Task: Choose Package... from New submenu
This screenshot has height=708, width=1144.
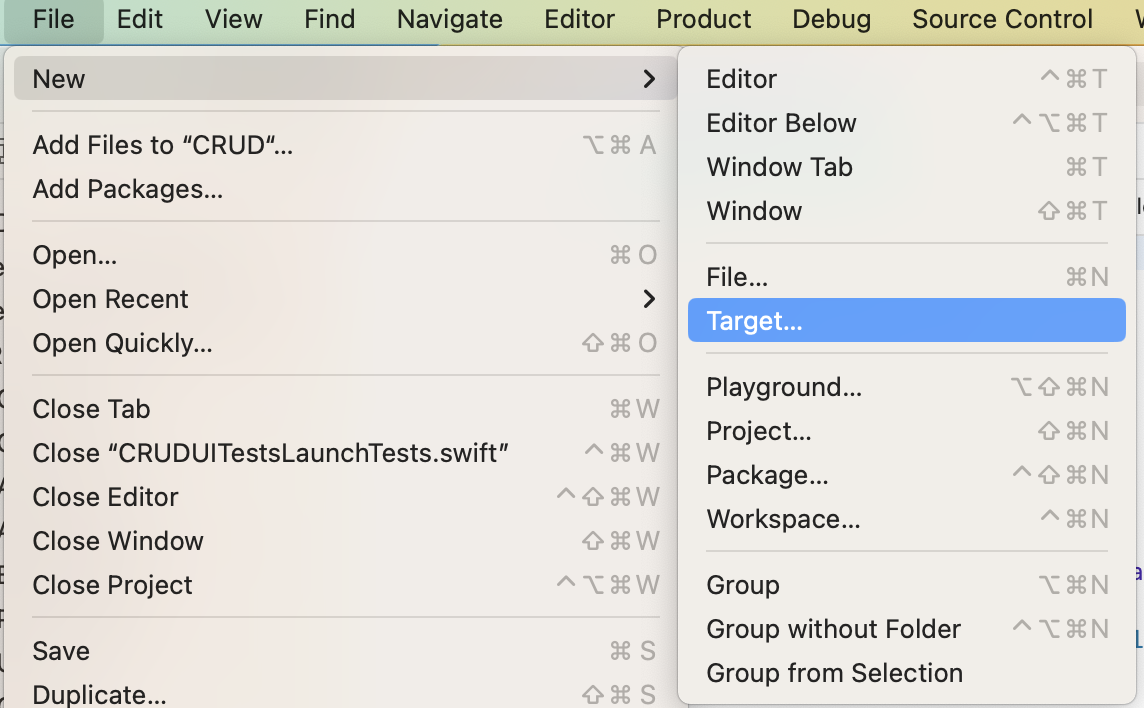Action: pyautogui.click(x=906, y=475)
